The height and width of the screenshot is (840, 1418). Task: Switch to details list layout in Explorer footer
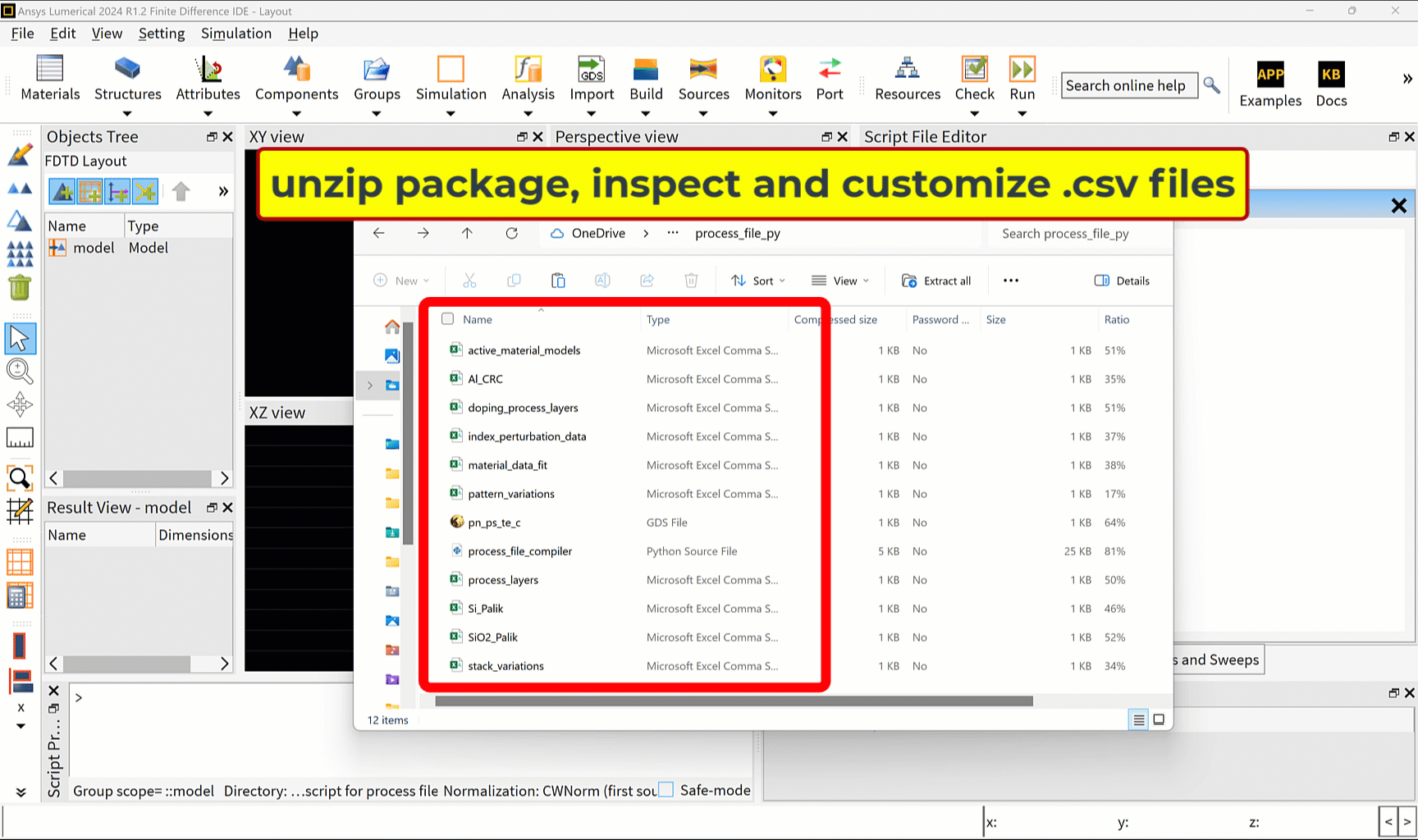(1138, 719)
